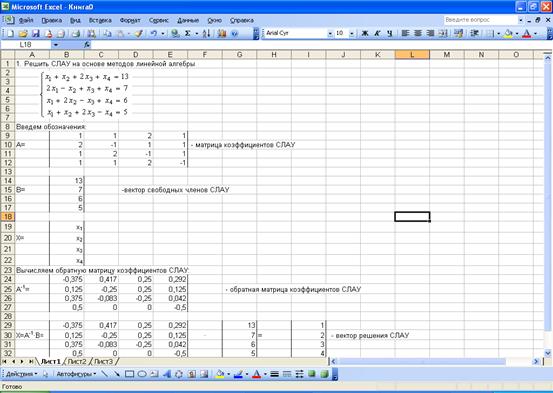
Task: Switch to the Лист2 sheet tab
Action: [77, 362]
